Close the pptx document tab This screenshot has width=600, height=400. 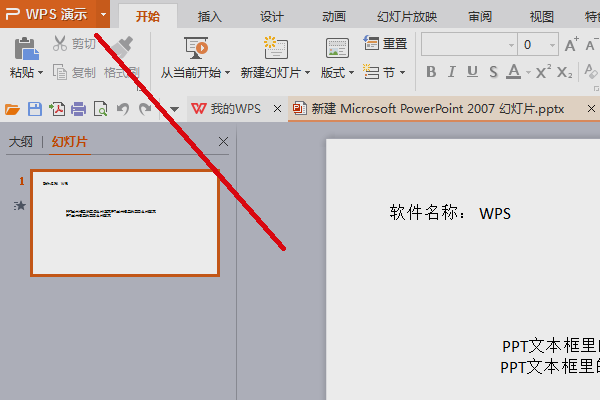click(591, 109)
